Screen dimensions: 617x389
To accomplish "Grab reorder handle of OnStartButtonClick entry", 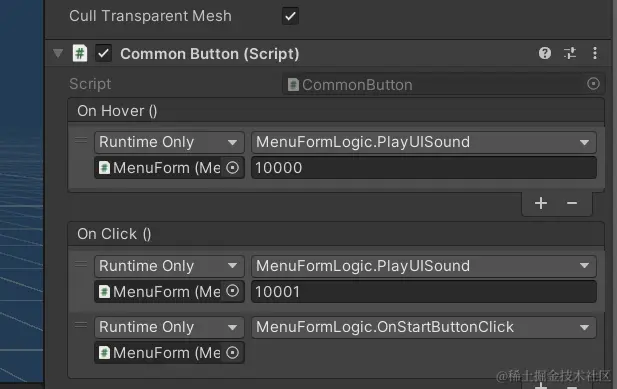I will coord(81,325).
